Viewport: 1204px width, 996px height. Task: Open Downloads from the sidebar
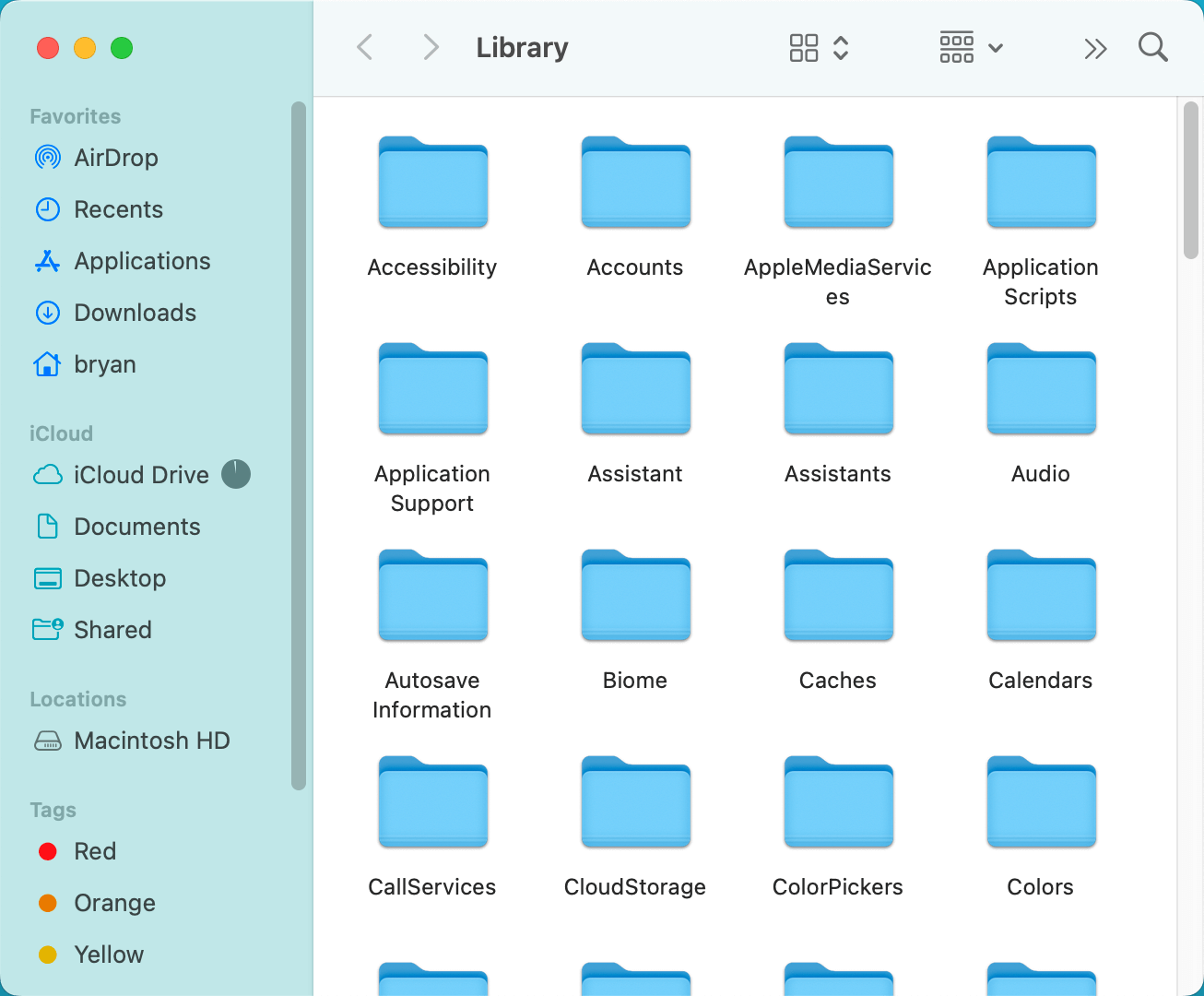135,313
